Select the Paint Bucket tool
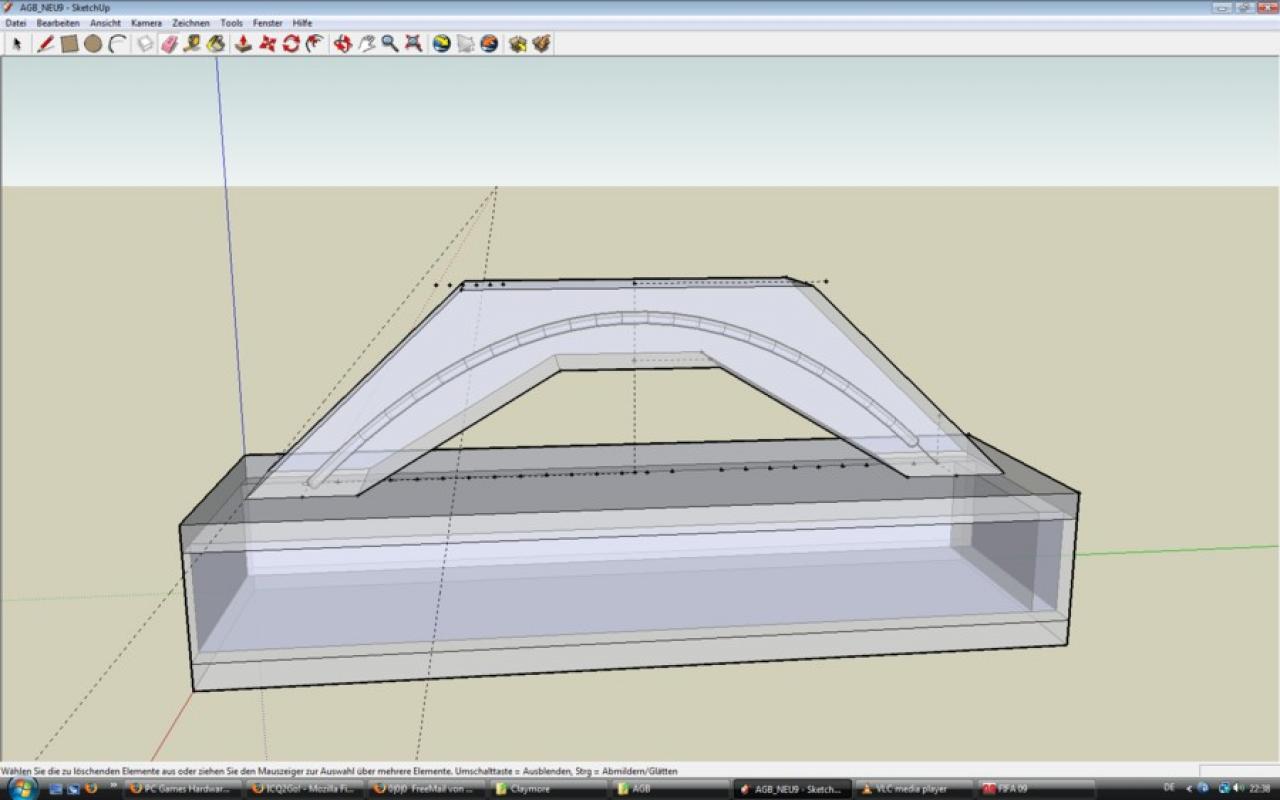Screen dimensions: 1280x800 pos(216,44)
